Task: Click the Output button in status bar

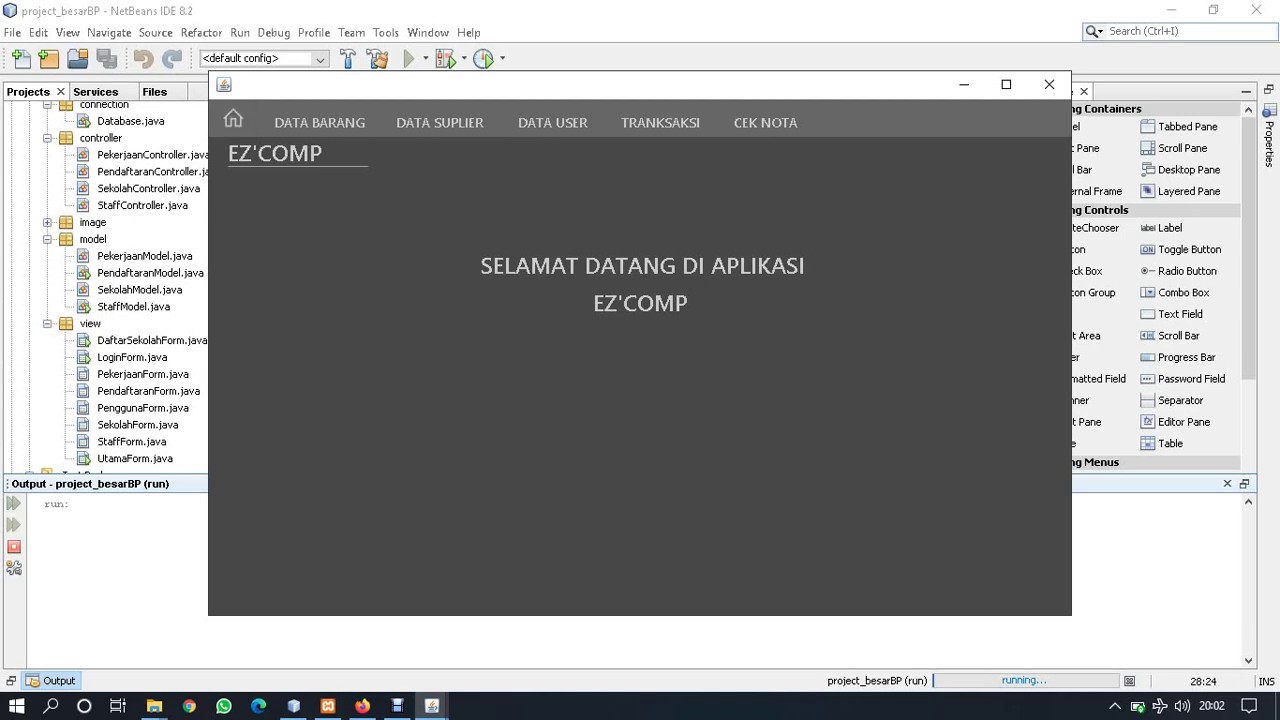Action: tap(50, 681)
